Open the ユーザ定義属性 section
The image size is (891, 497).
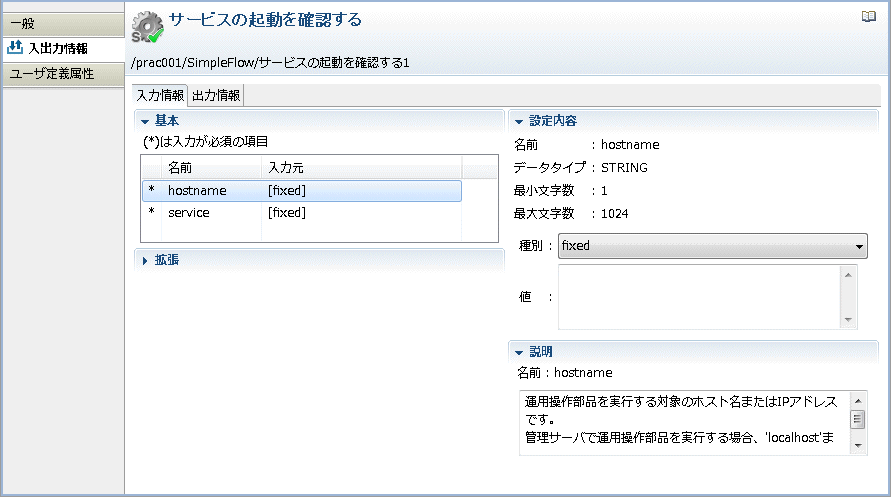[x=64, y=74]
